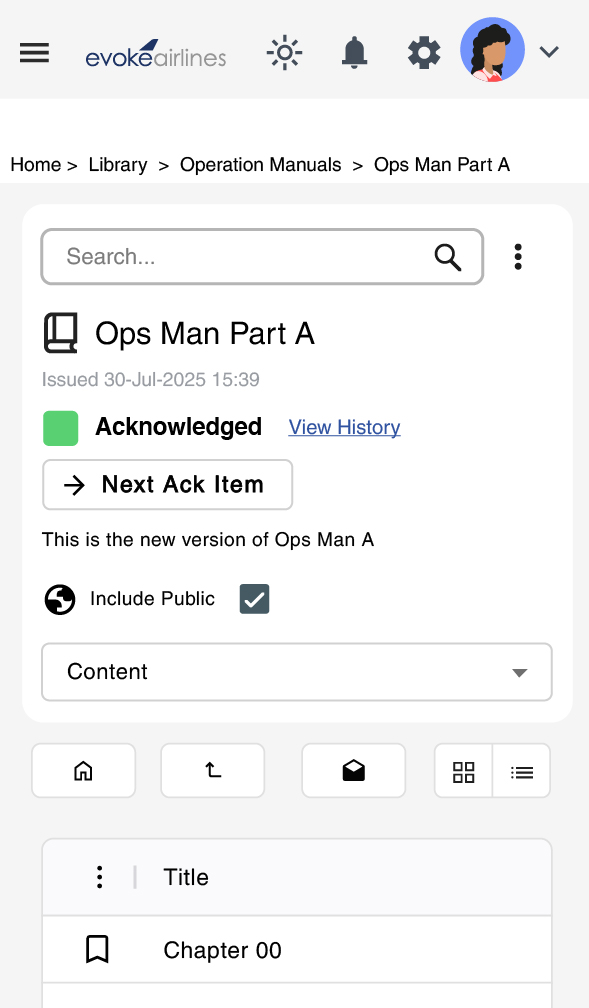Expand the user account chevron
The height and width of the screenshot is (1008, 589).
[548, 51]
